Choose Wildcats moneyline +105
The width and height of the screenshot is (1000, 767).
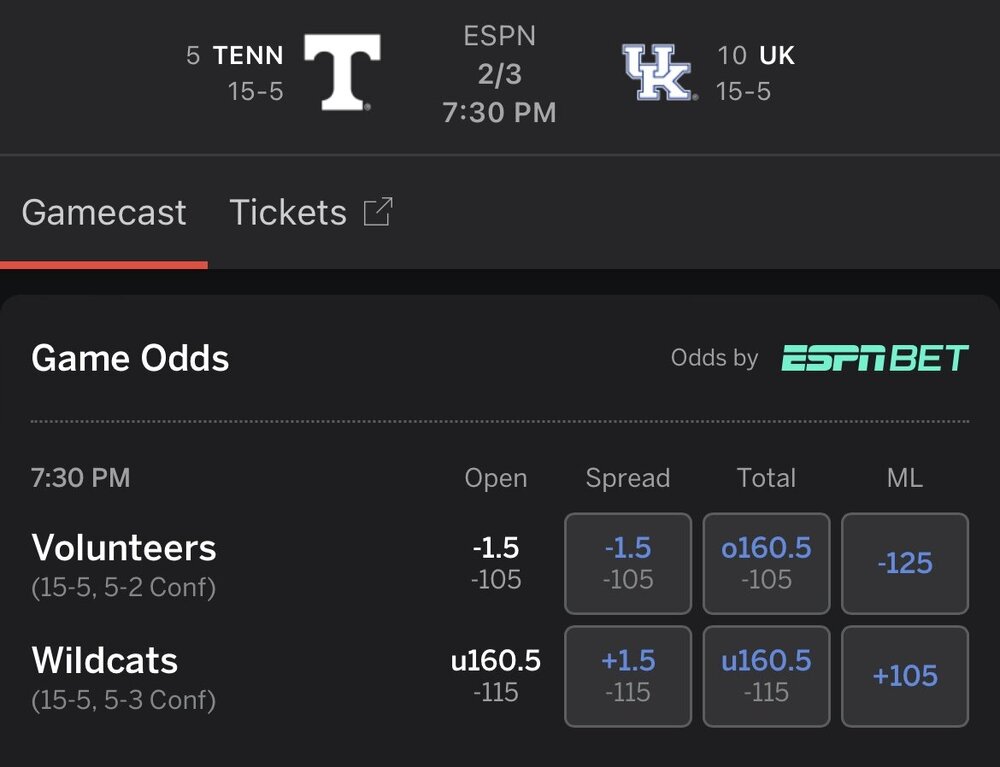[x=904, y=676]
